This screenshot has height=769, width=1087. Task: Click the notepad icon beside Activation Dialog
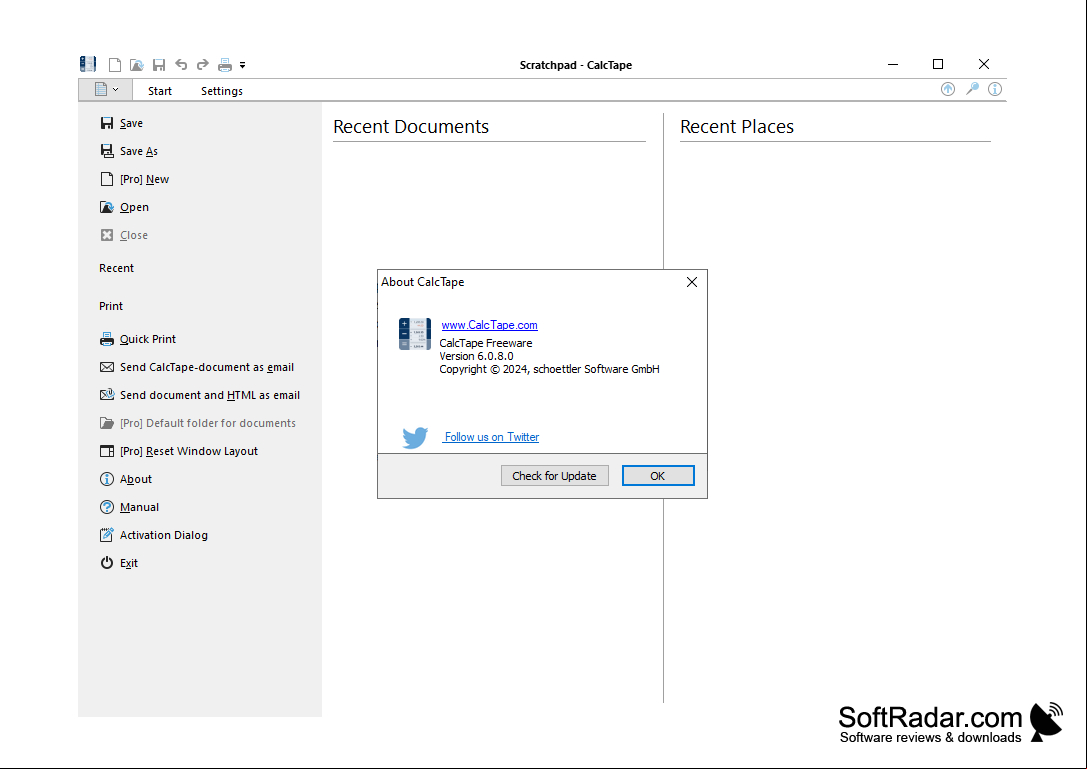pos(107,535)
